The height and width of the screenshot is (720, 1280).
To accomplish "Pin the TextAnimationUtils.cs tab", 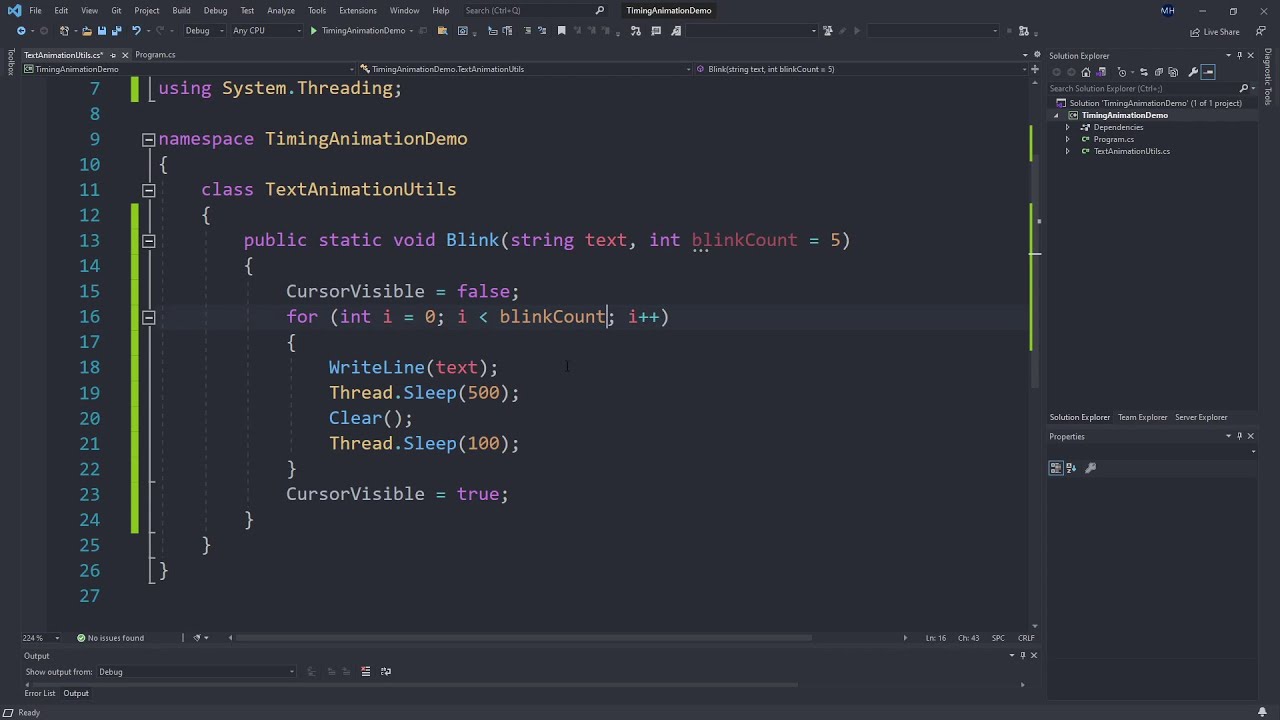I will (x=112, y=55).
